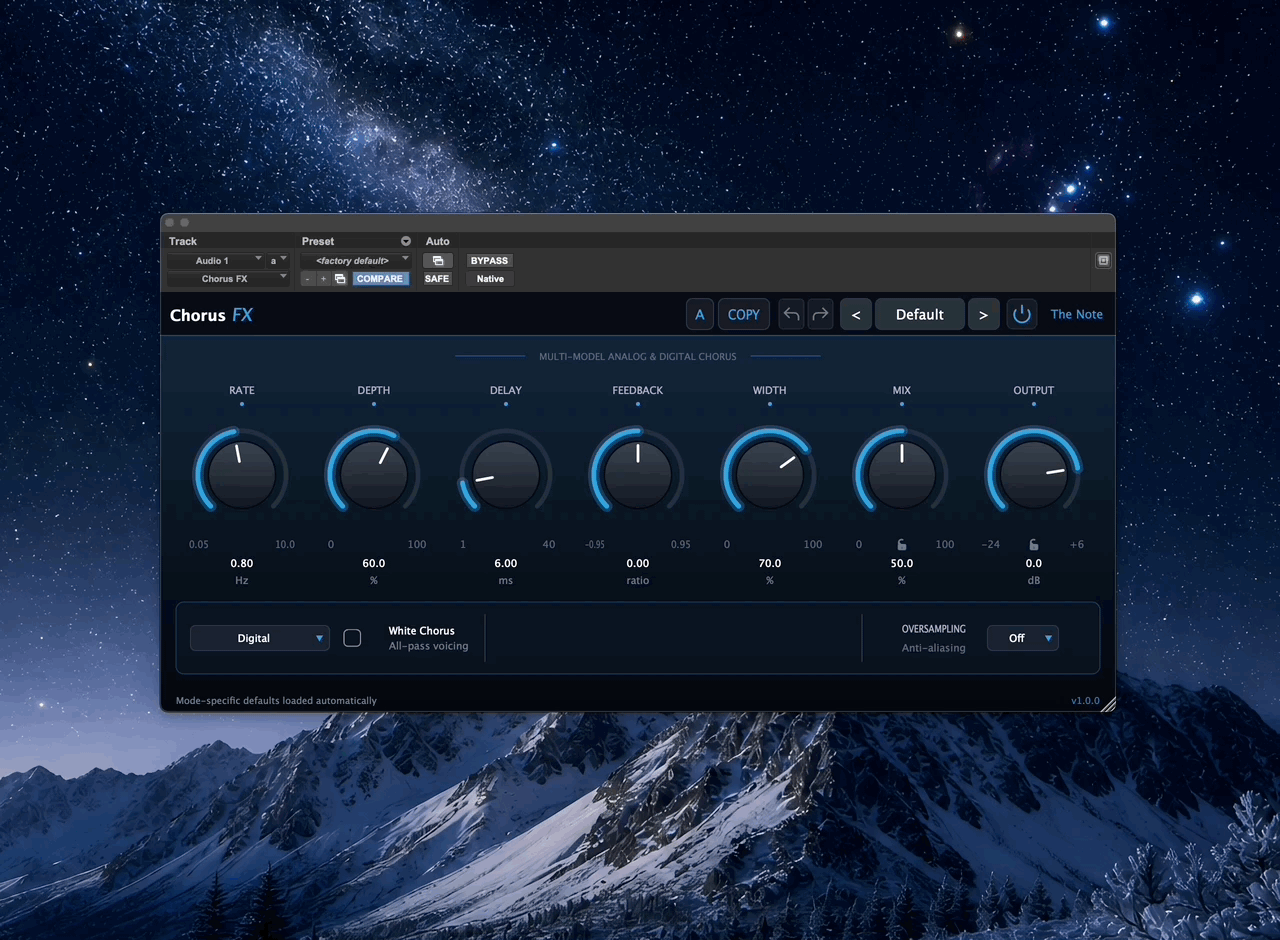Click the 0.80 Hz rate value
The height and width of the screenshot is (940, 1280).
pos(242,563)
